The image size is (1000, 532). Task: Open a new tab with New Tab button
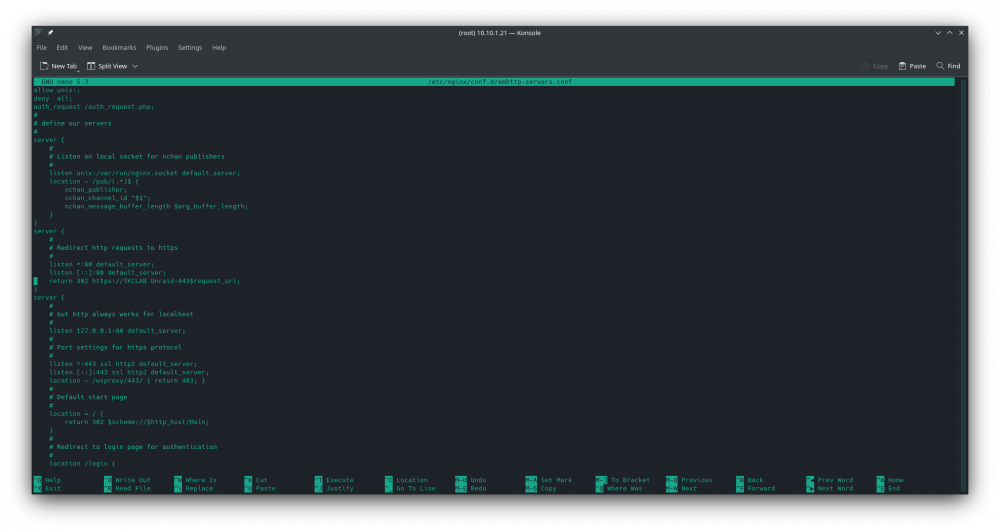[x=58, y=66]
